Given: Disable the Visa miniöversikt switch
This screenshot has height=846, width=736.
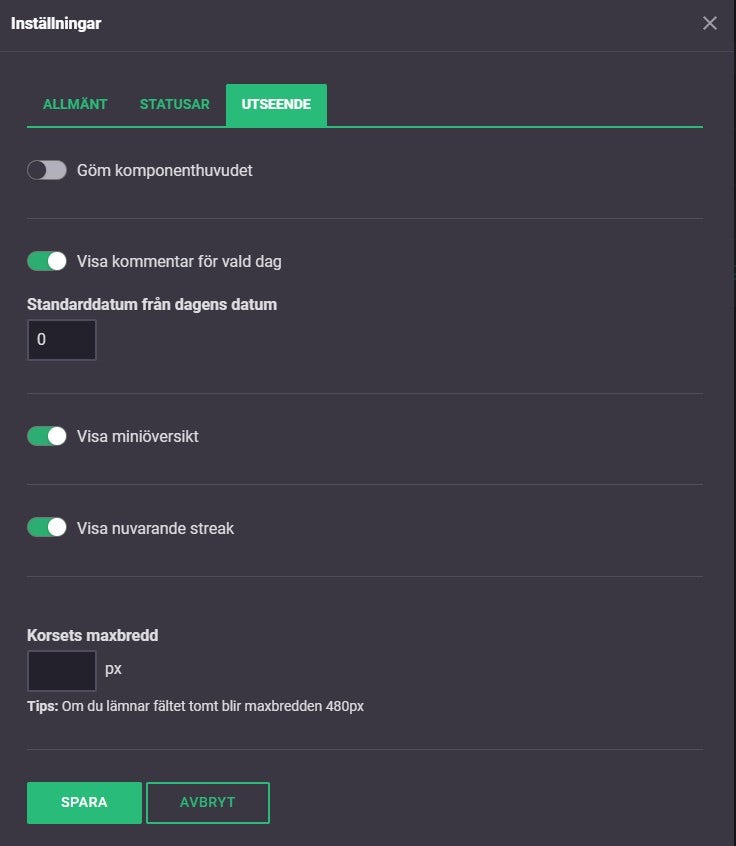Looking at the screenshot, I should click(x=47, y=436).
